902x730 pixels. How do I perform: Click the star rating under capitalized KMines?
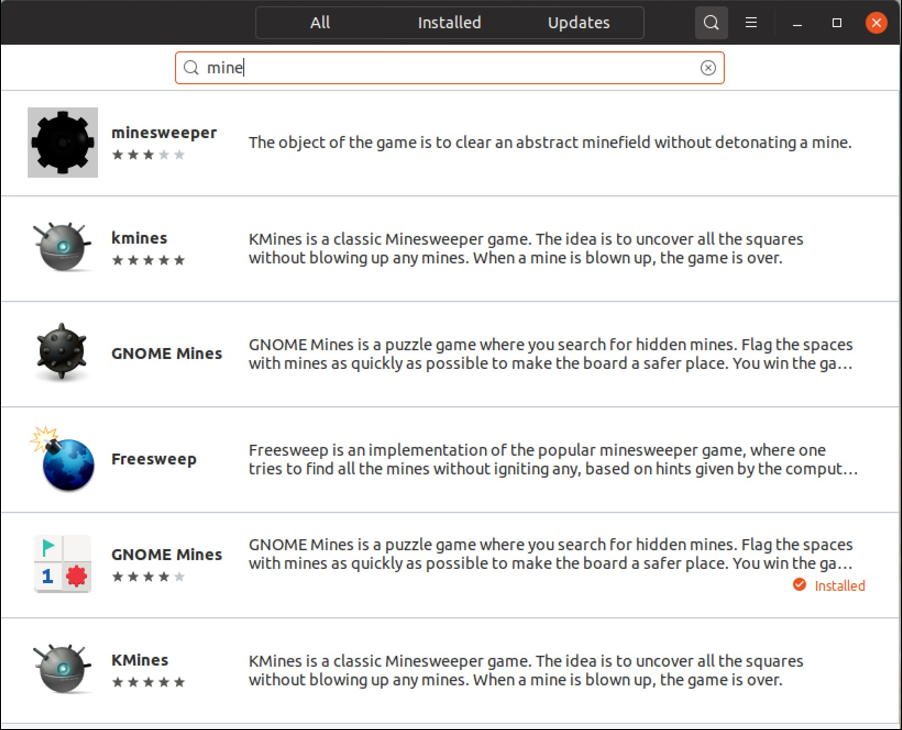coord(148,682)
